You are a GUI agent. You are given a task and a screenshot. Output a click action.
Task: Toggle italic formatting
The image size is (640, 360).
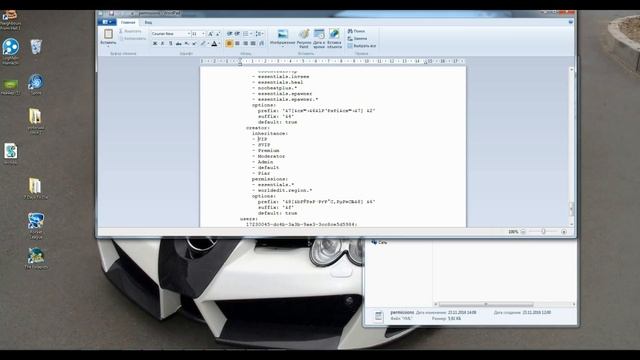162,43
